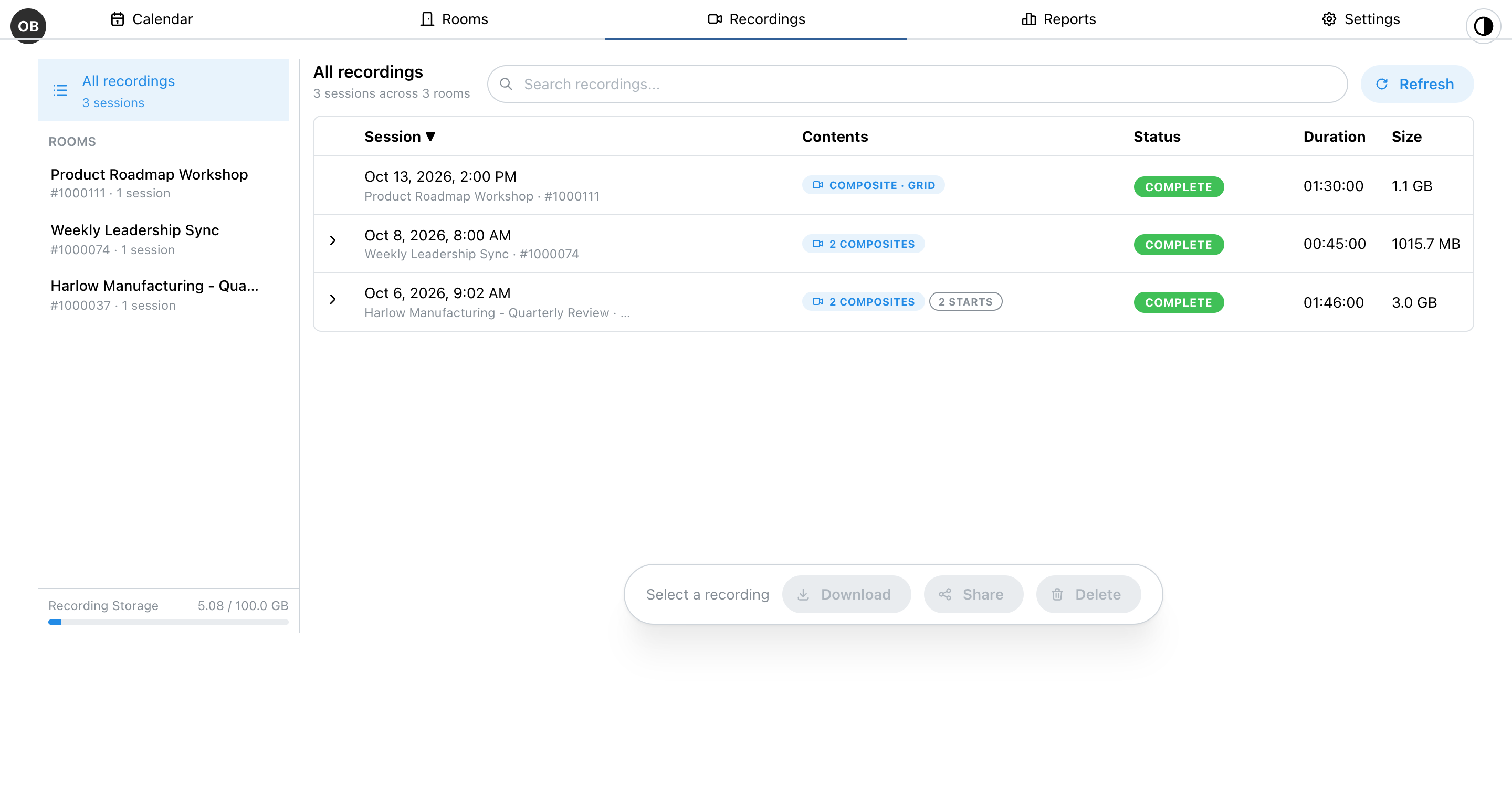Select the Oct 13, 2026, 2:00 PM session
Viewport: 1512px width, 798px height.
(894, 185)
